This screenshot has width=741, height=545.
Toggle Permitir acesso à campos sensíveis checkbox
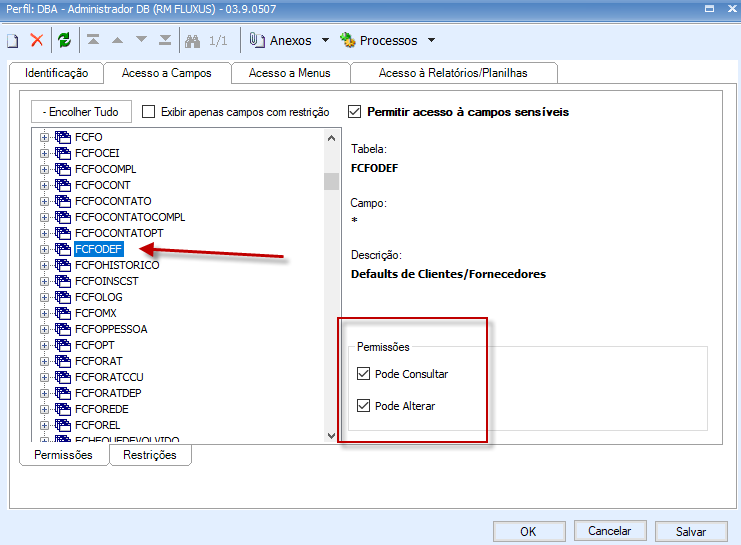[x=354, y=112]
